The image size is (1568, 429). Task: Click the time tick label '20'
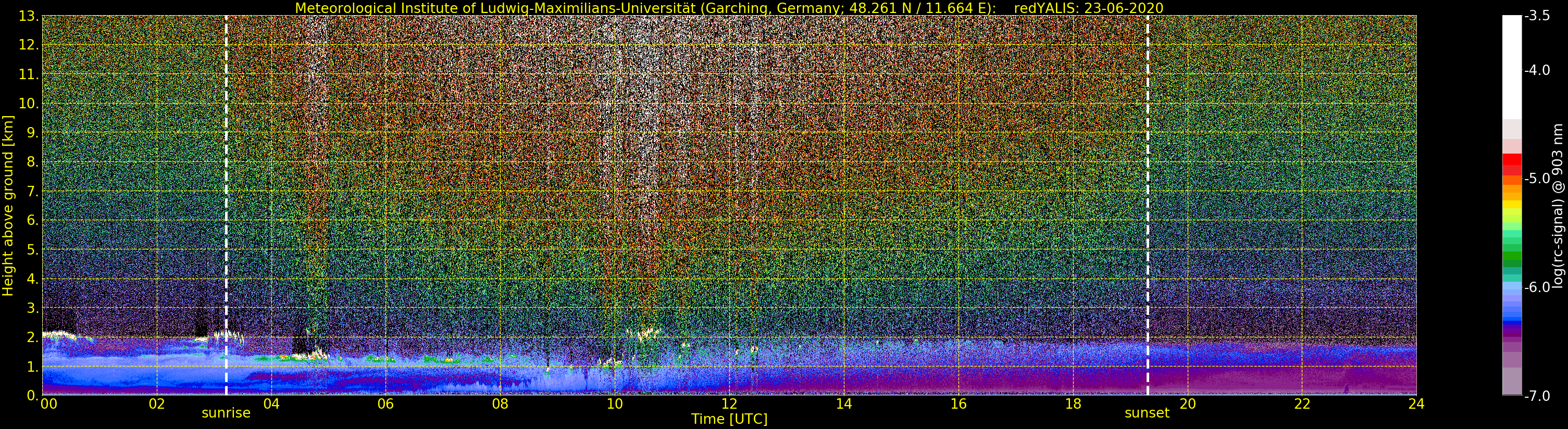click(x=1187, y=403)
